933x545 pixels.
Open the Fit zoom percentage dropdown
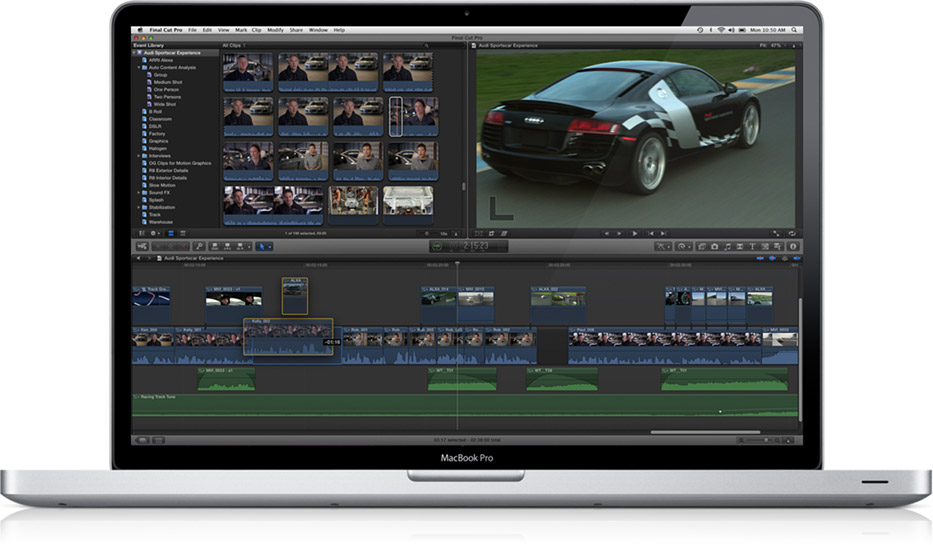(782, 45)
